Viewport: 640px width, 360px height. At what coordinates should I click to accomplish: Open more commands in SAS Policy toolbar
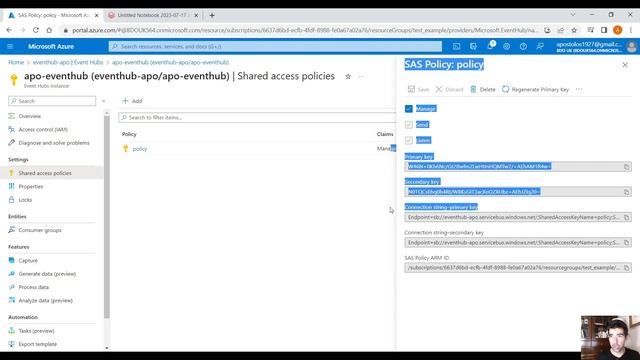(x=579, y=89)
